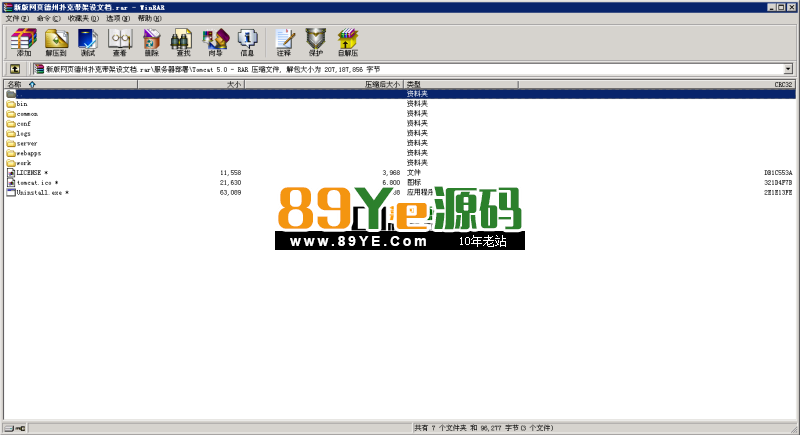Click the 图标 type cell for tomcat.ico

click(414, 183)
